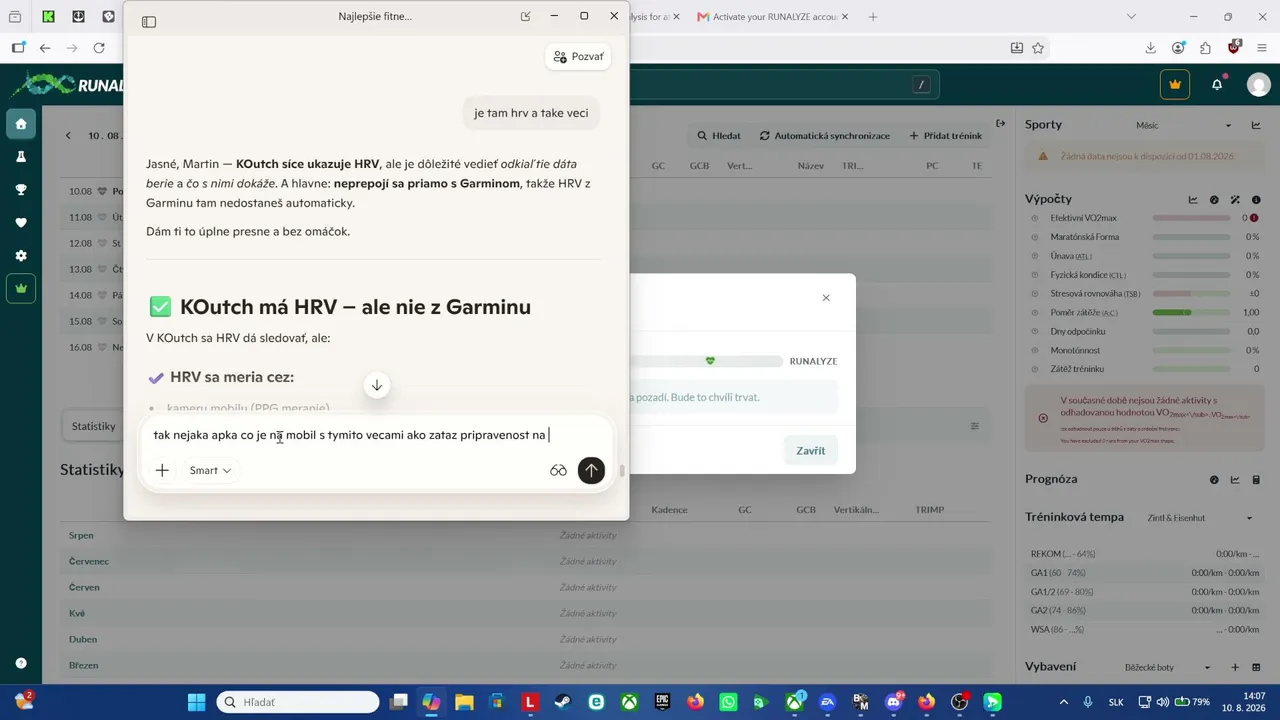Open the trophy icon in Runalyze sidebar
This screenshot has width=1280, height=720.
click(x=21, y=190)
